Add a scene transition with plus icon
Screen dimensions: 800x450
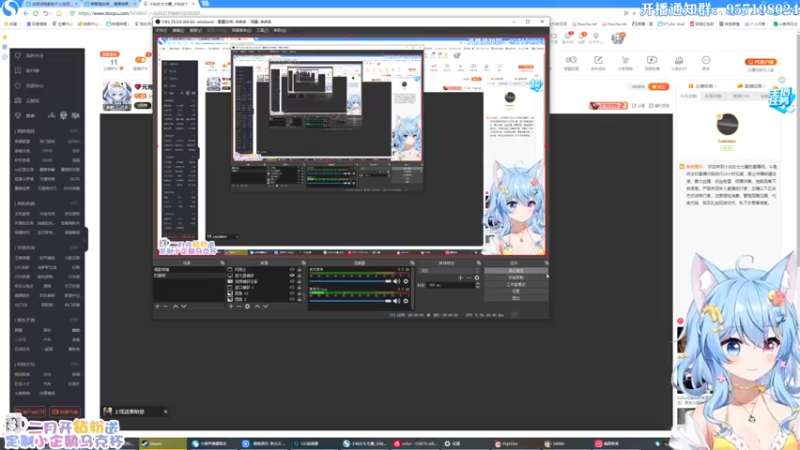click(x=460, y=278)
